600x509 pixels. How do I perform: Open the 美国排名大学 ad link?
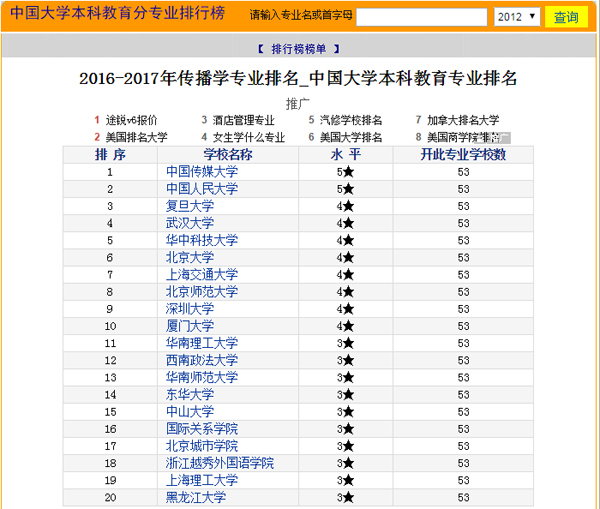coord(136,137)
